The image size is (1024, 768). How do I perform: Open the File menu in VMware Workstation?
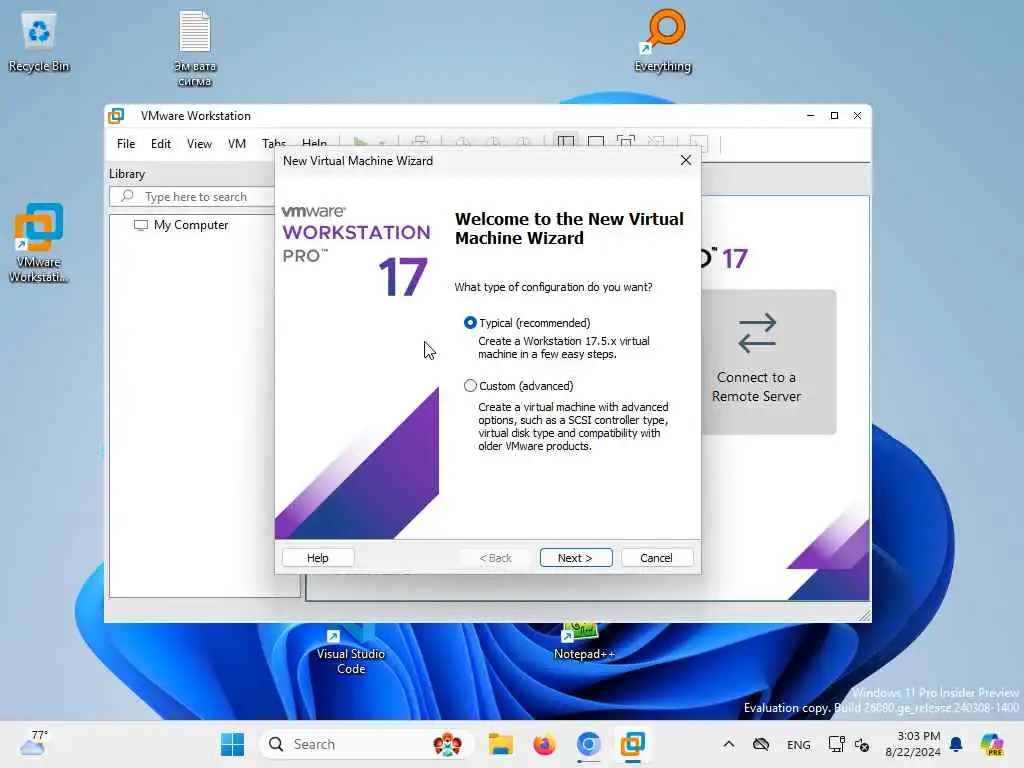(x=126, y=144)
